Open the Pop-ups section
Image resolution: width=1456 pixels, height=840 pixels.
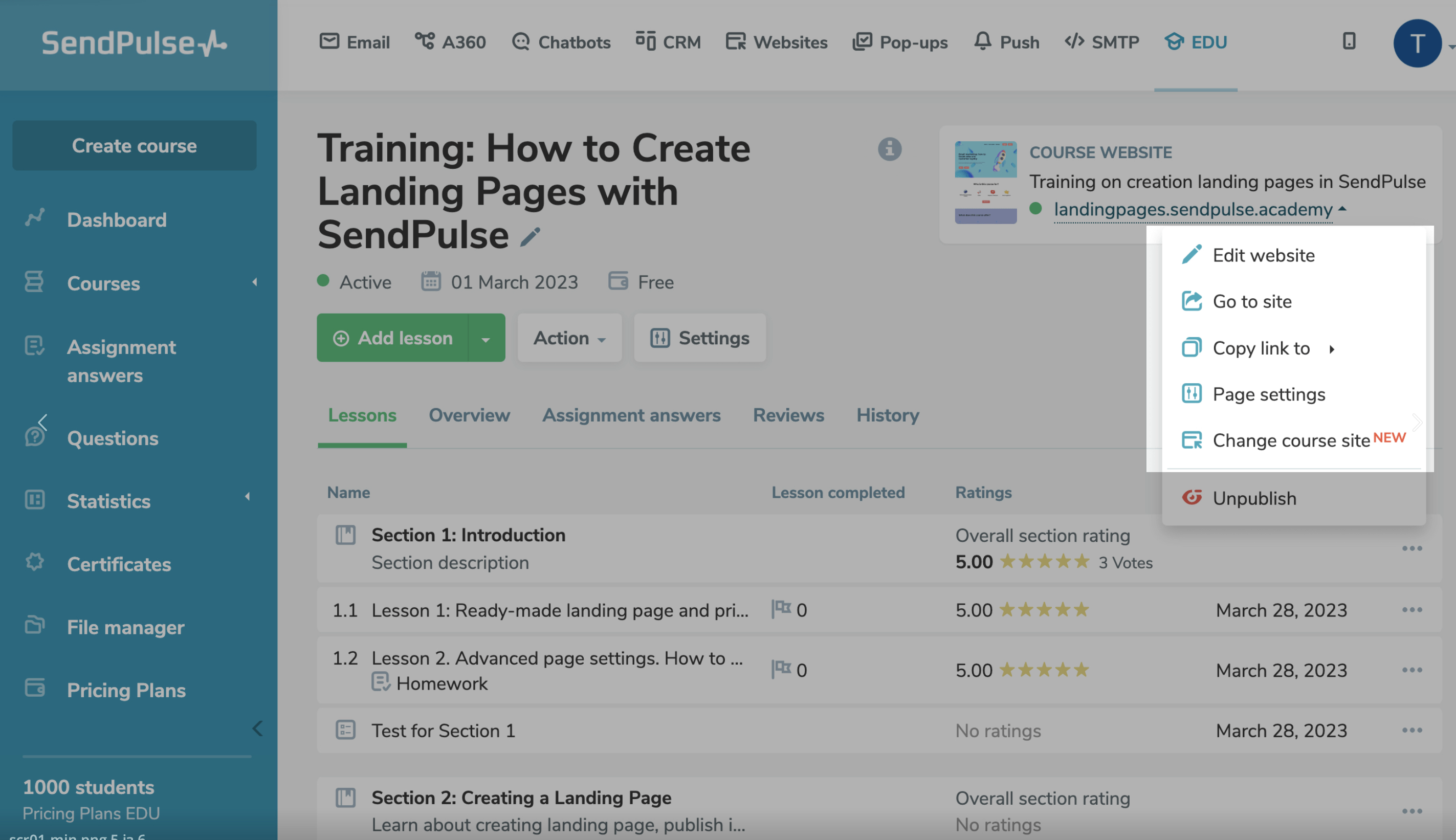pos(900,42)
